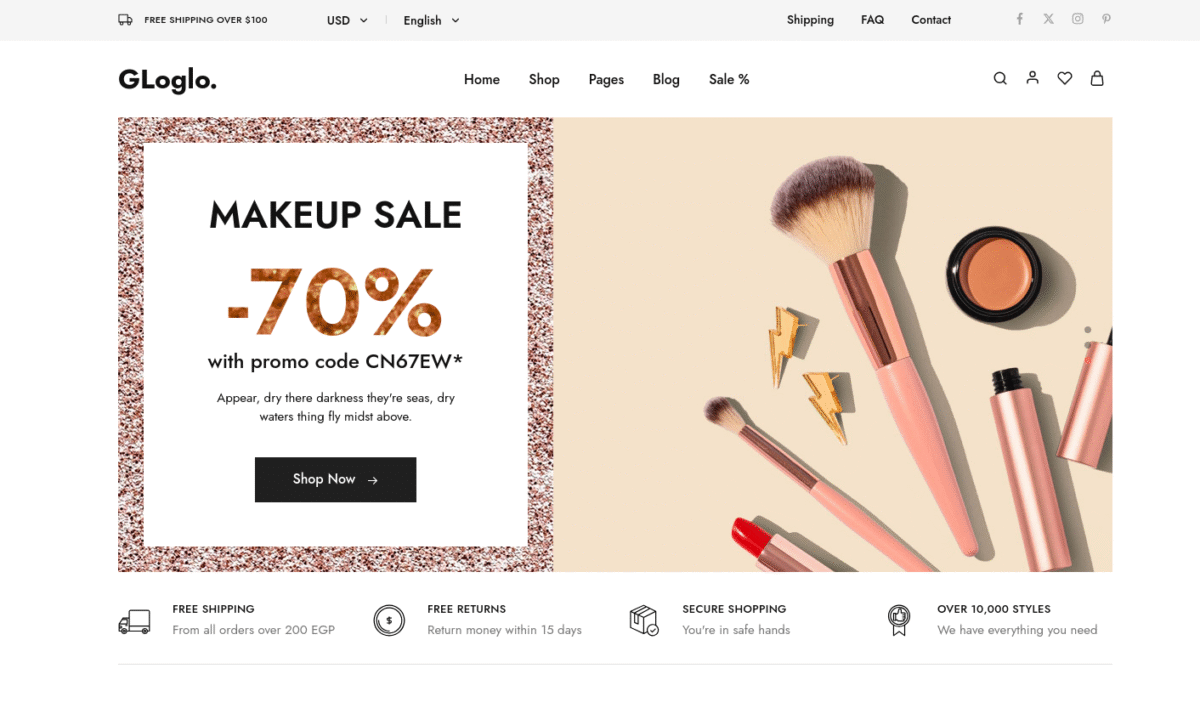This screenshot has height=725, width=1200.
Task: Open the Sale % menu item
Action: [729, 79]
